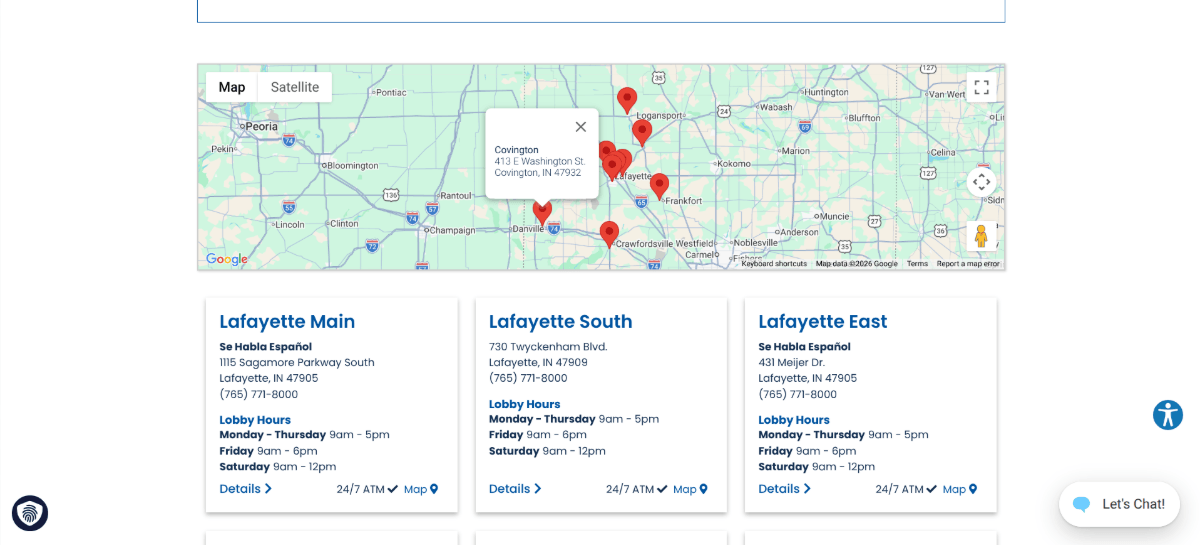This screenshot has height=545, width=1200.
Task: Click Map pin link for Lafayette South
Action: pos(690,489)
